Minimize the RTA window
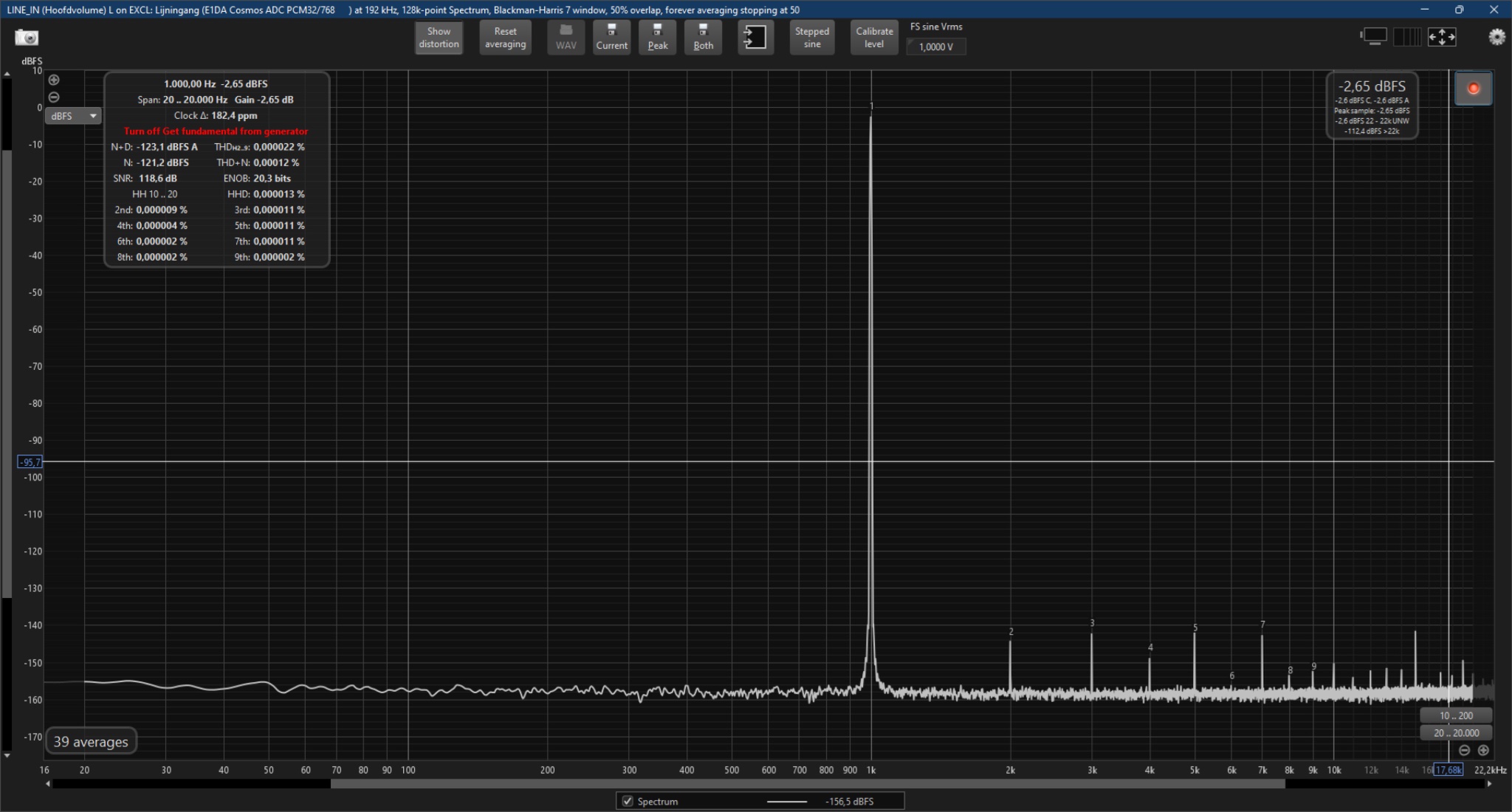Screen dimensions: 1512x812 (x=1425, y=10)
